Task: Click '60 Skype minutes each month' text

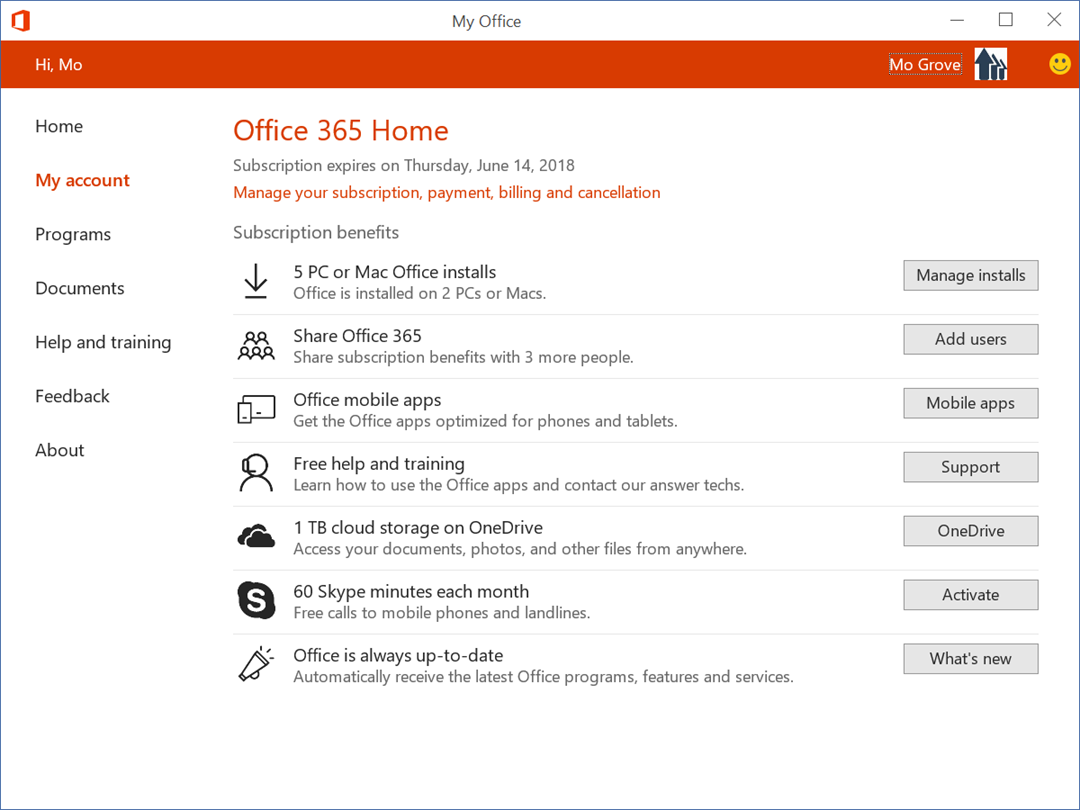Action: (411, 592)
